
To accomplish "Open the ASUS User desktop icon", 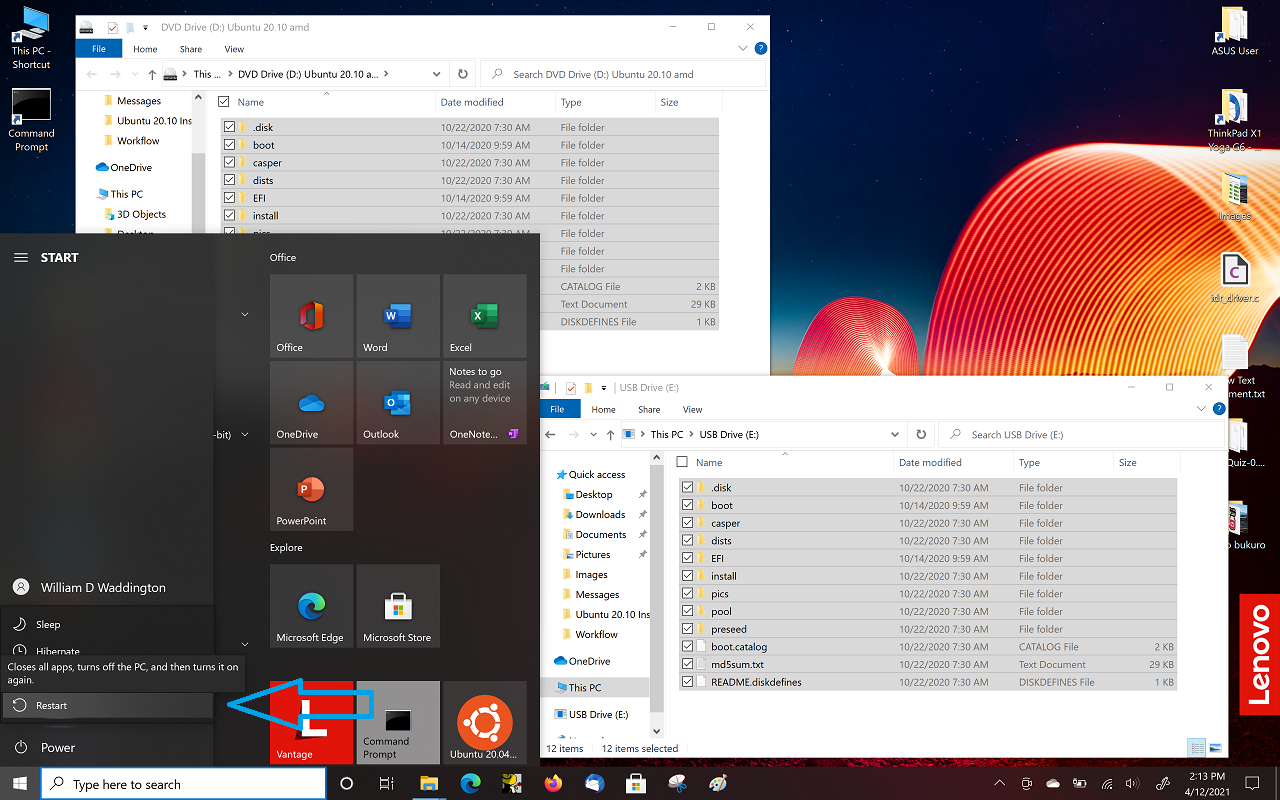I will point(1235,30).
